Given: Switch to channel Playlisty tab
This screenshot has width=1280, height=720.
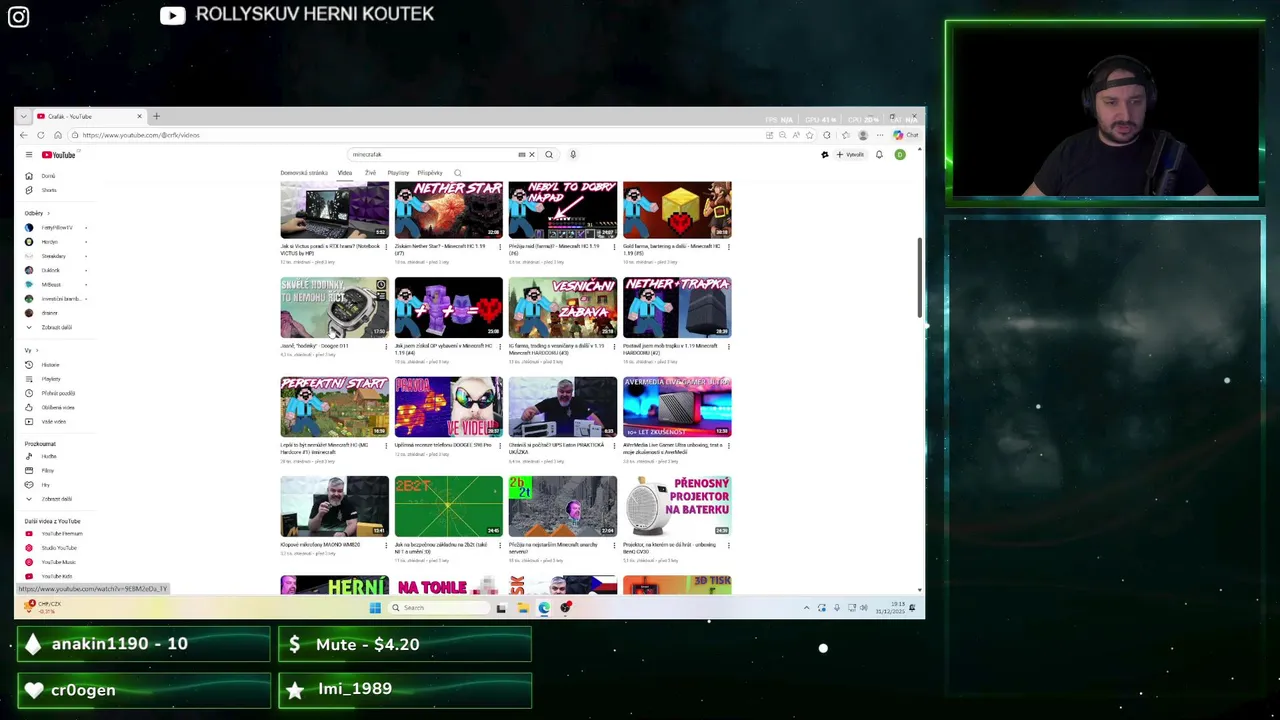Looking at the screenshot, I should (398, 173).
